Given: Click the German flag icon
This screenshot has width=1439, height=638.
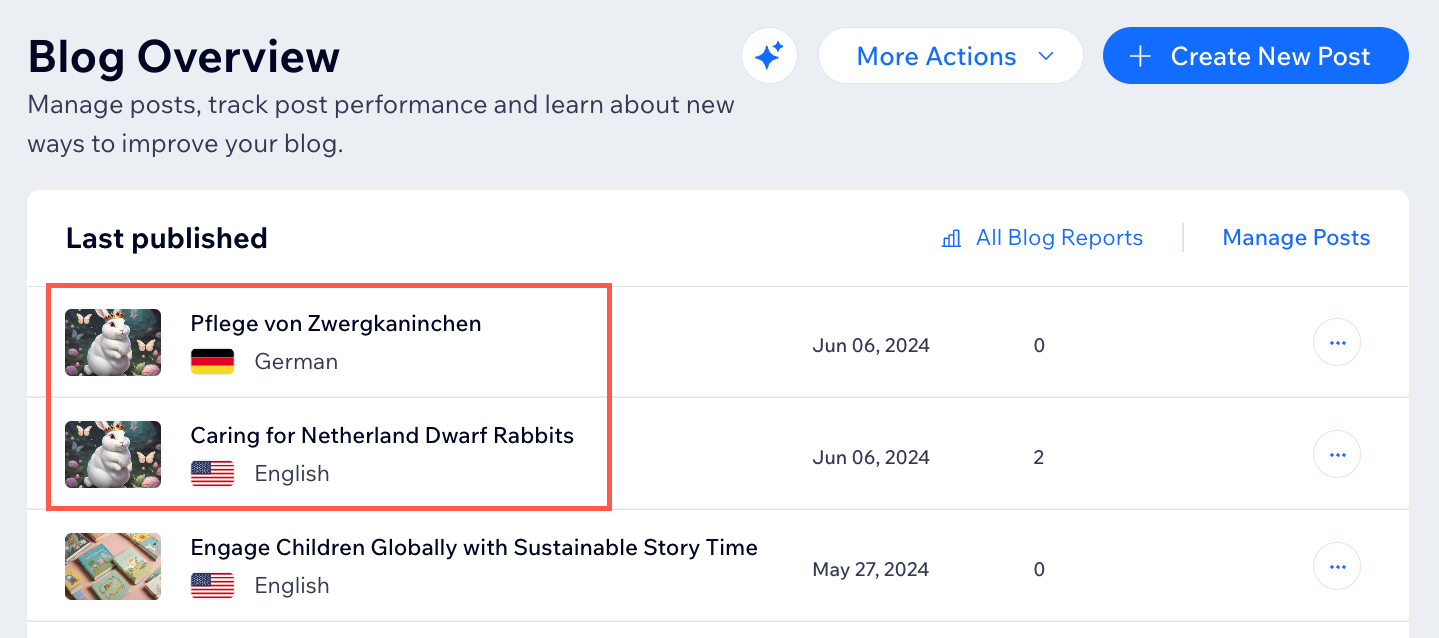Looking at the screenshot, I should click(x=212, y=362).
